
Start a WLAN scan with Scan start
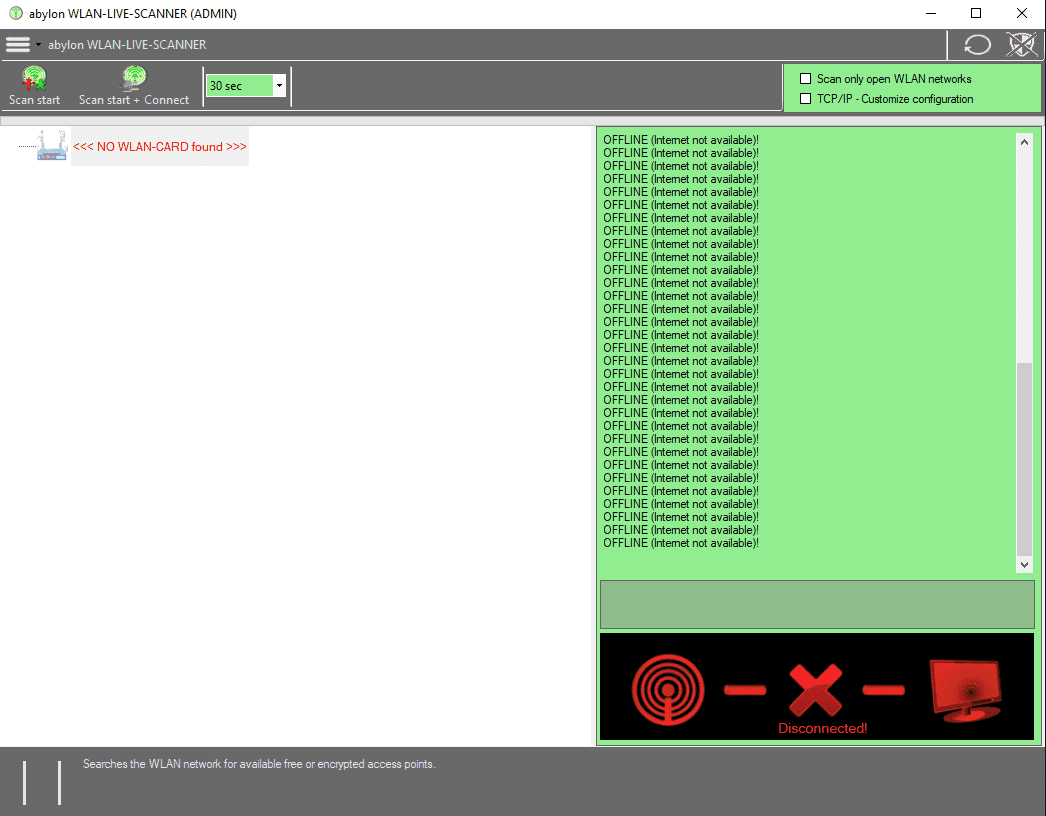coord(34,86)
